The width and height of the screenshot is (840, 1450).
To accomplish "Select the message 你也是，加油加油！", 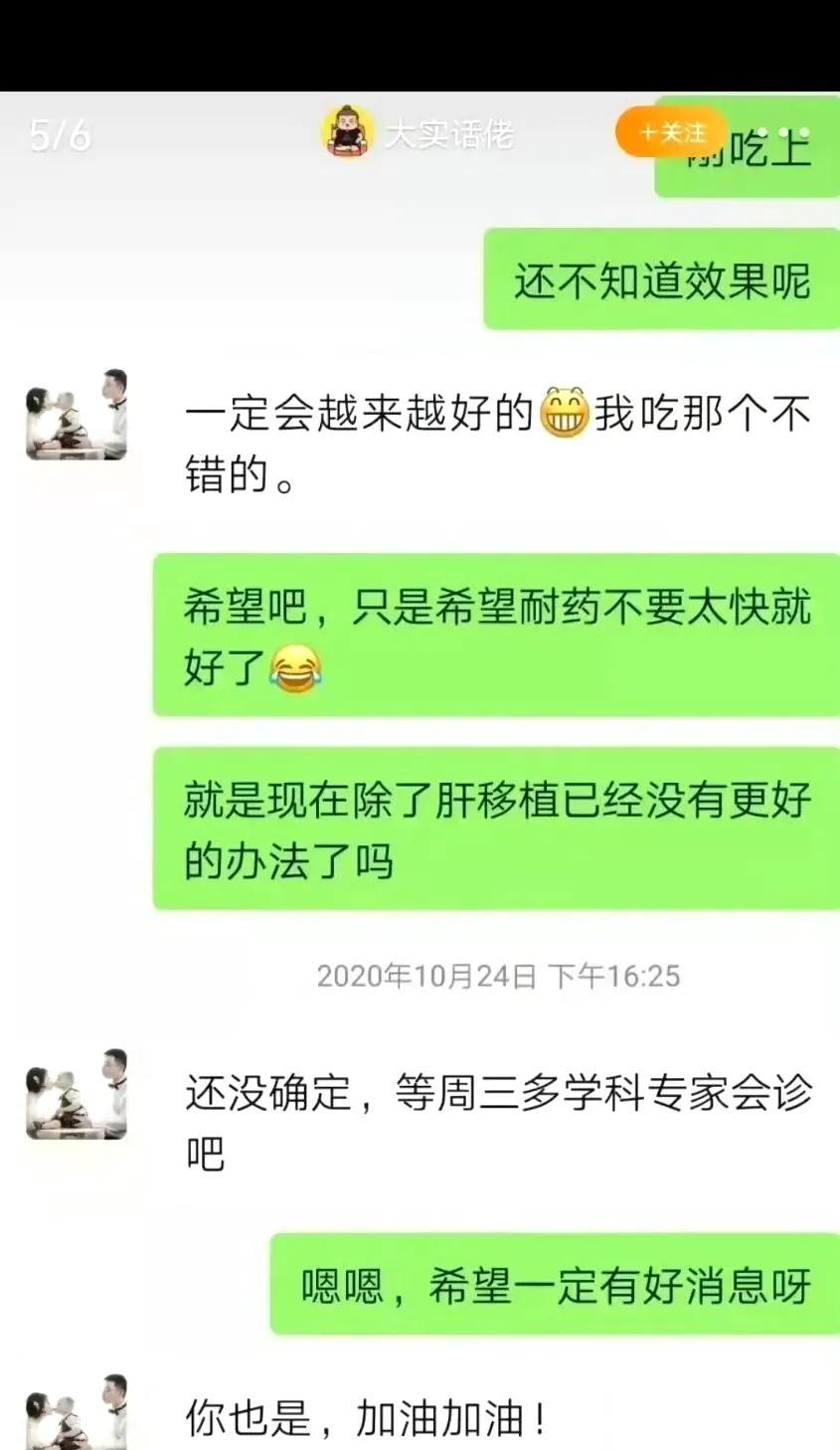I will (366, 1417).
